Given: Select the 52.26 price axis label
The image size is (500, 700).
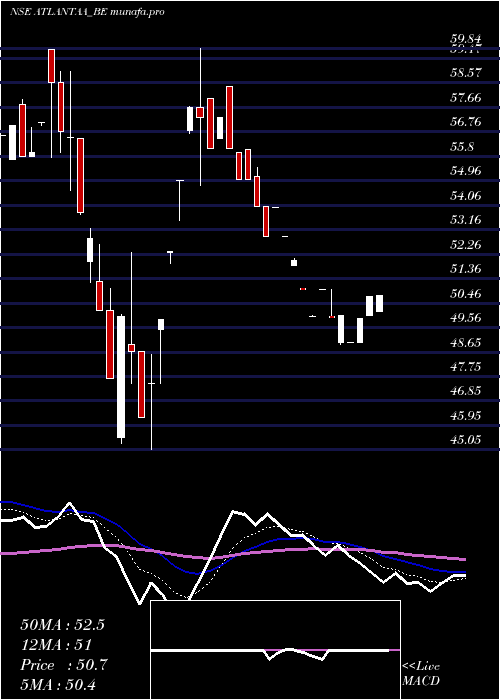Looking at the screenshot, I should pos(466,245).
